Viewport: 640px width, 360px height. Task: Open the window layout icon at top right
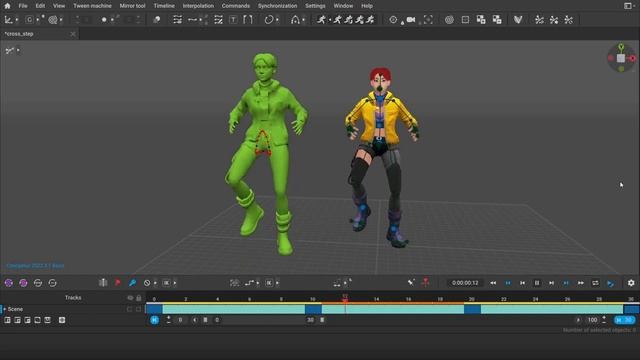click(x=628, y=6)
